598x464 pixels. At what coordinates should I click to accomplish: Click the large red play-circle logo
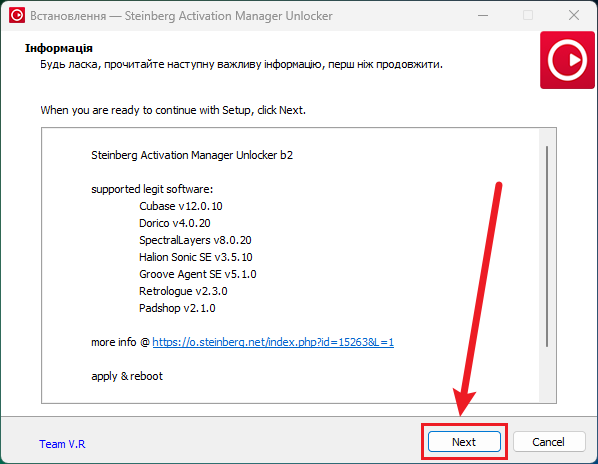567,60
